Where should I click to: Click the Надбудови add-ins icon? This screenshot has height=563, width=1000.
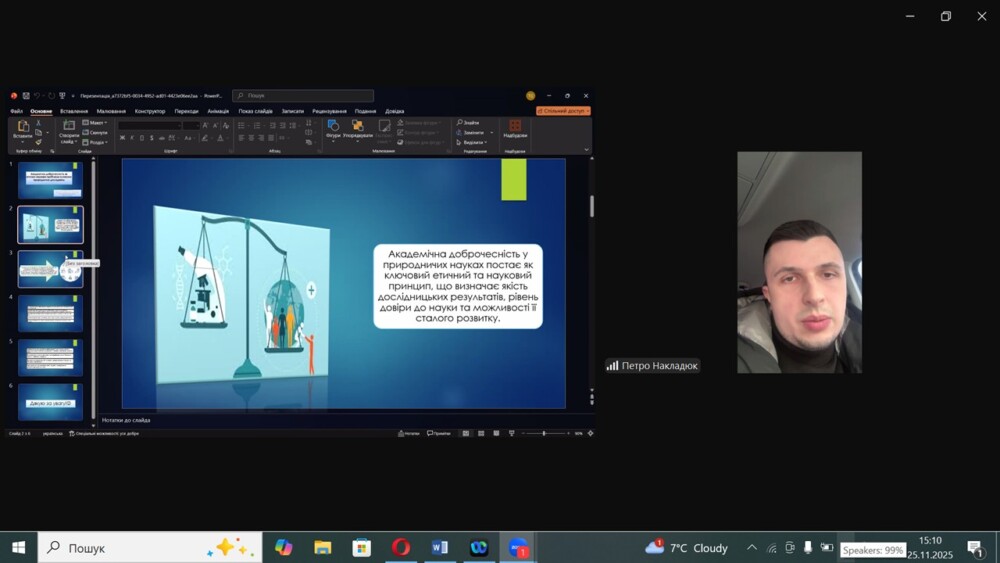[515, 129]
